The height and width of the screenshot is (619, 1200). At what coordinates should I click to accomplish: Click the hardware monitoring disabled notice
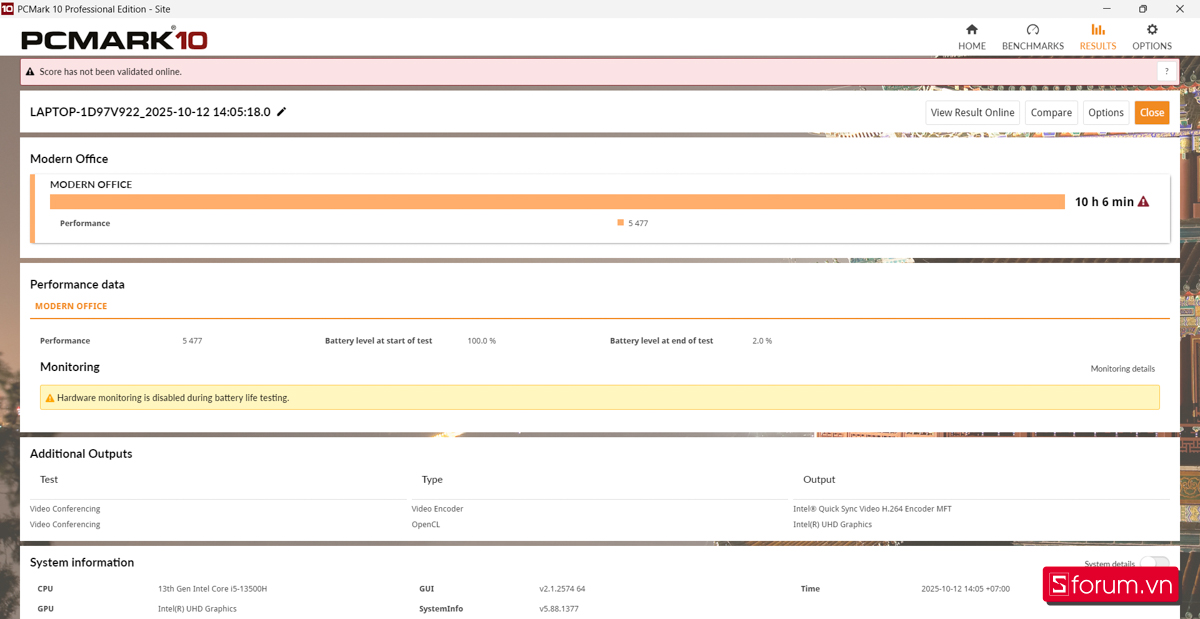click(600, 398)
